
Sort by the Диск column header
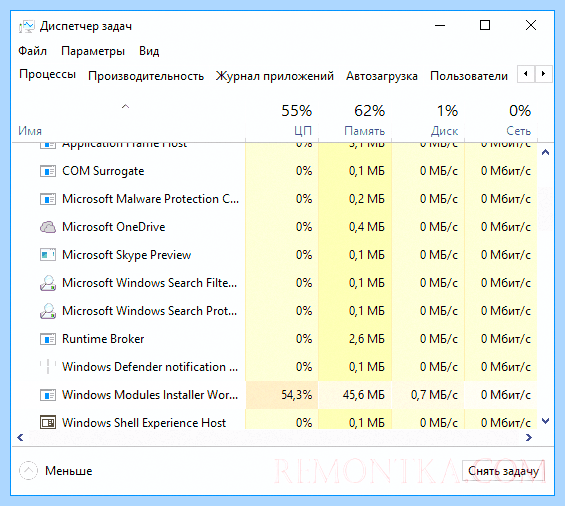click(x=444, y=131)
